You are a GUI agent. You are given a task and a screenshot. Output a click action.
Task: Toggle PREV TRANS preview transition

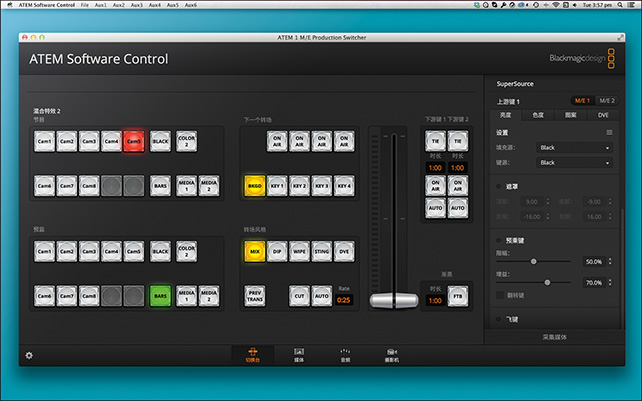pyautogui.click(x=255, y=296)
